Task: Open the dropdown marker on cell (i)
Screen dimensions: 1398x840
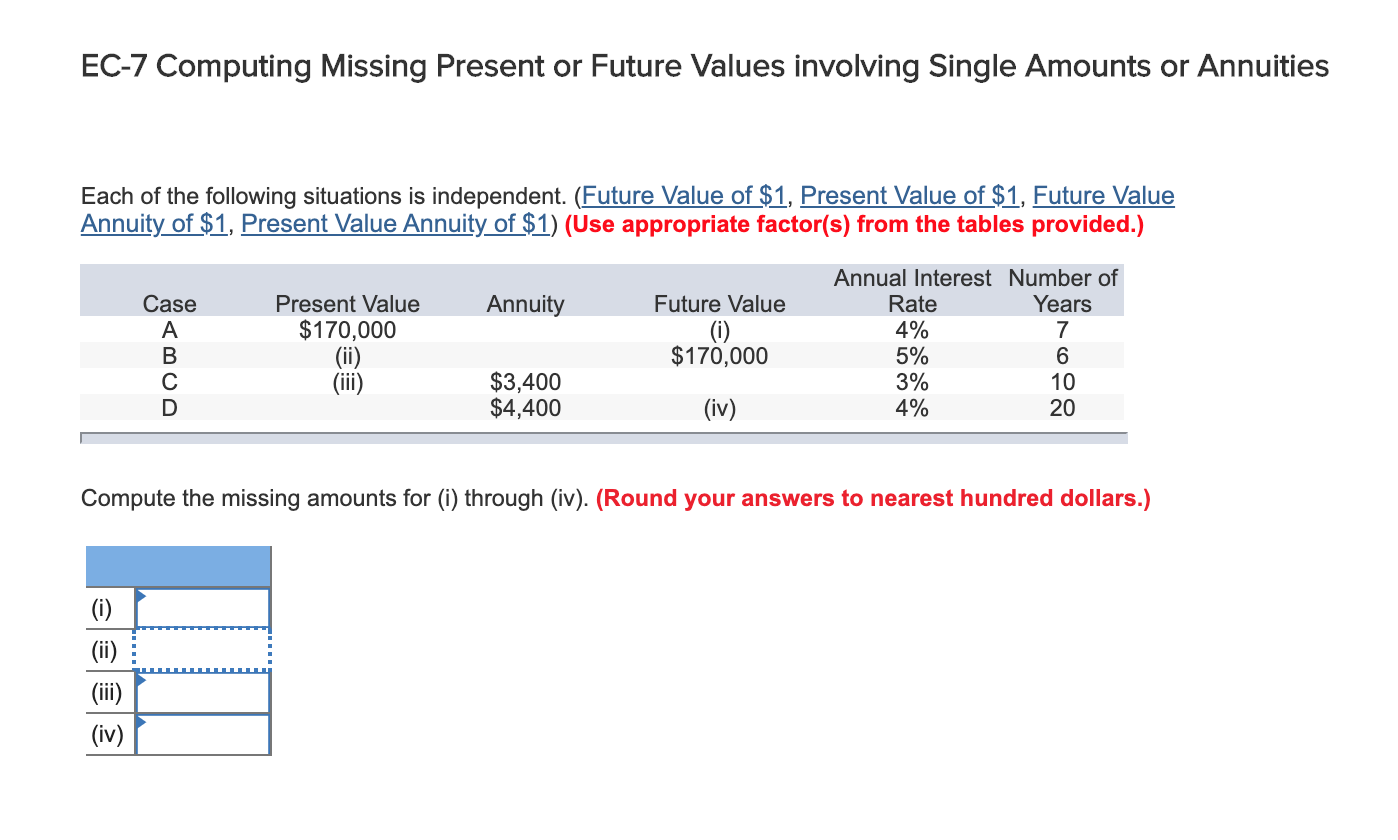Action: click(143, 596)
